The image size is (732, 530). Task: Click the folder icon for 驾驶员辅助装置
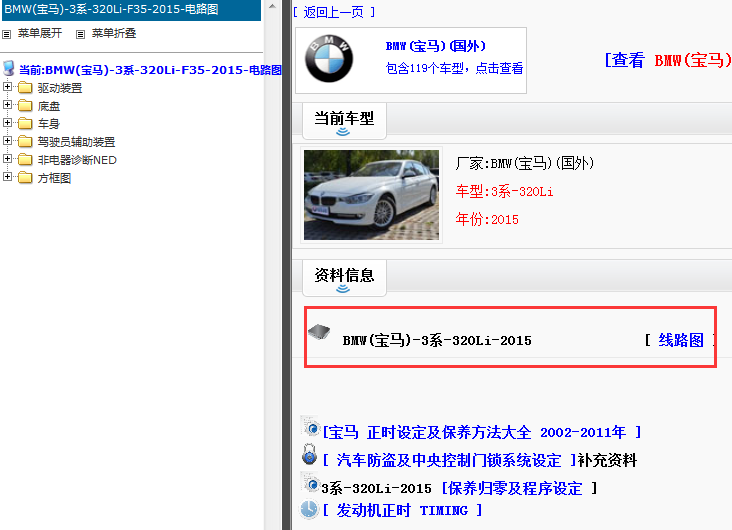[25, 141]
